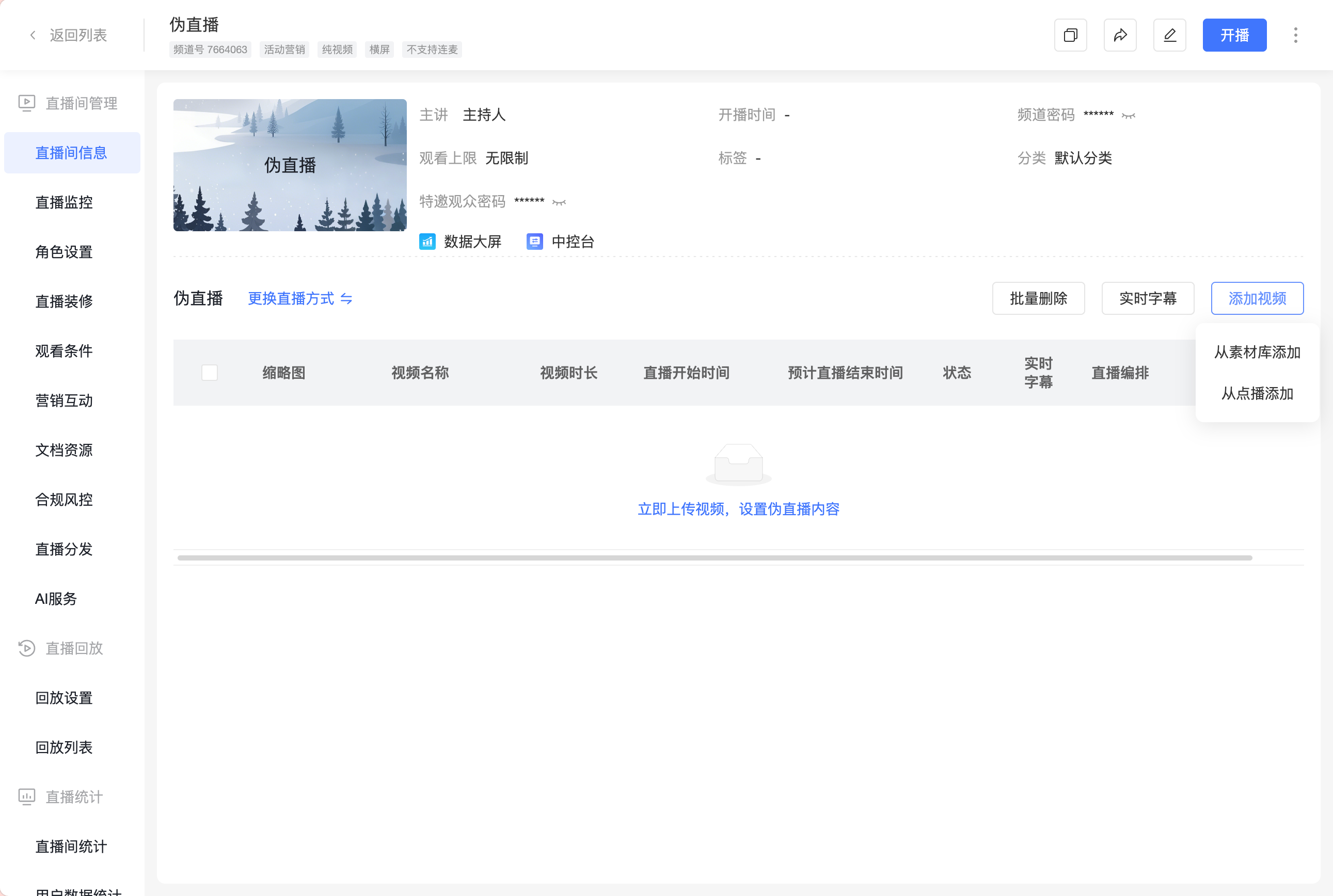Open 直播分发 in the sidebar
The image size is (1333, 896).
(64, 549)
